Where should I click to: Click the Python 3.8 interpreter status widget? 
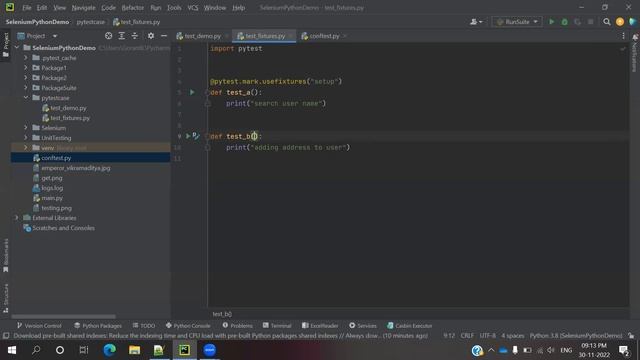576,336
